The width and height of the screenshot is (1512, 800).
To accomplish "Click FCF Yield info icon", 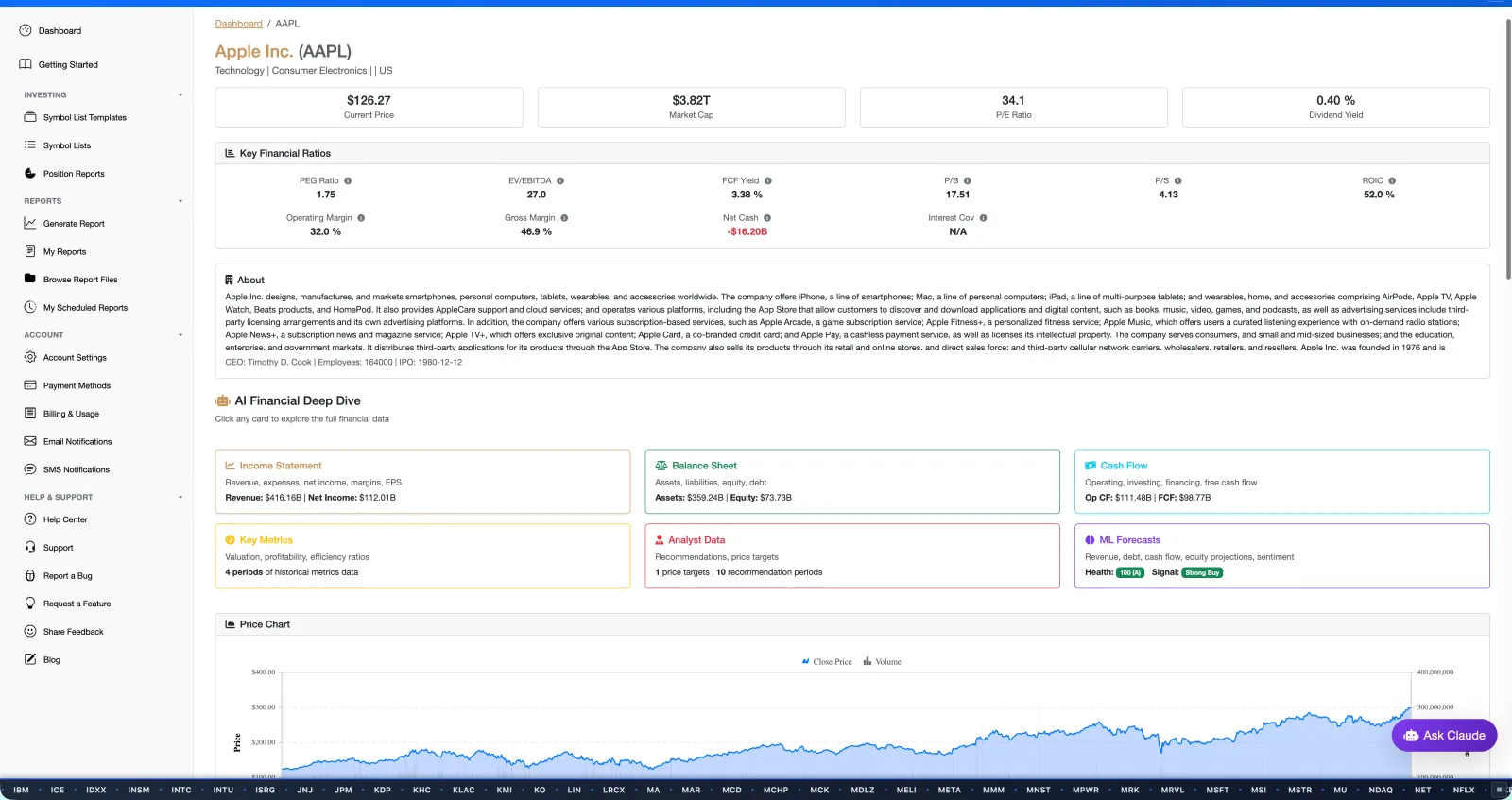I will [x=768, y=180].
